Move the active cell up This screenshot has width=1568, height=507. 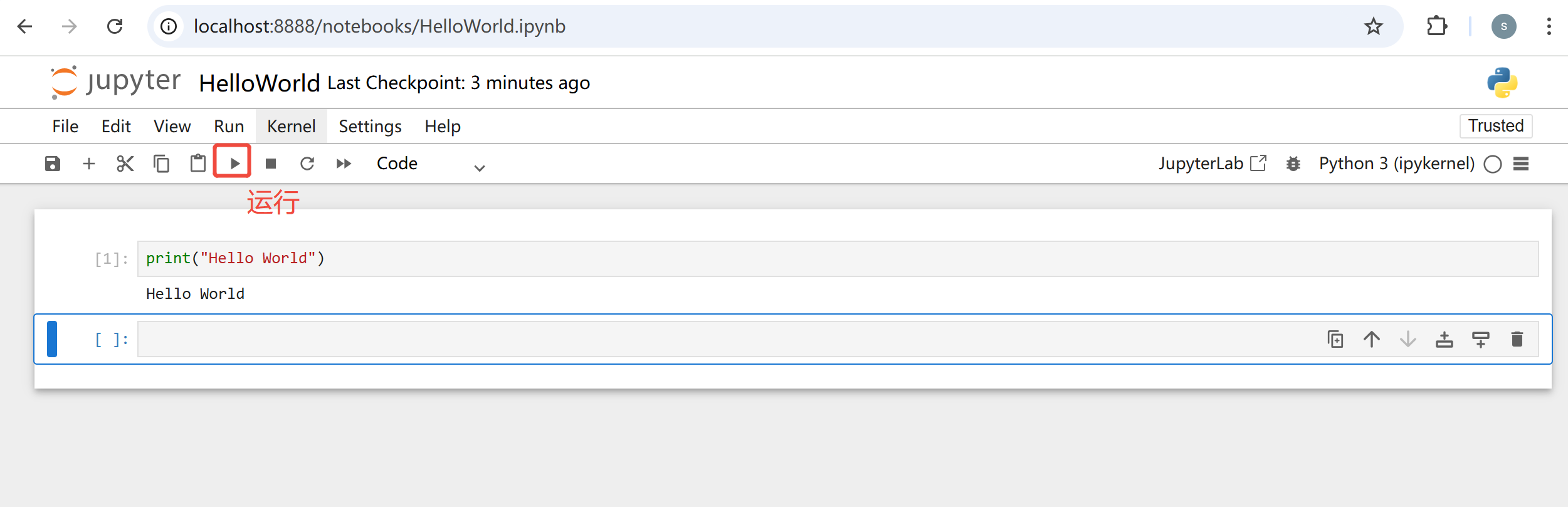[x=1372, y=339]
